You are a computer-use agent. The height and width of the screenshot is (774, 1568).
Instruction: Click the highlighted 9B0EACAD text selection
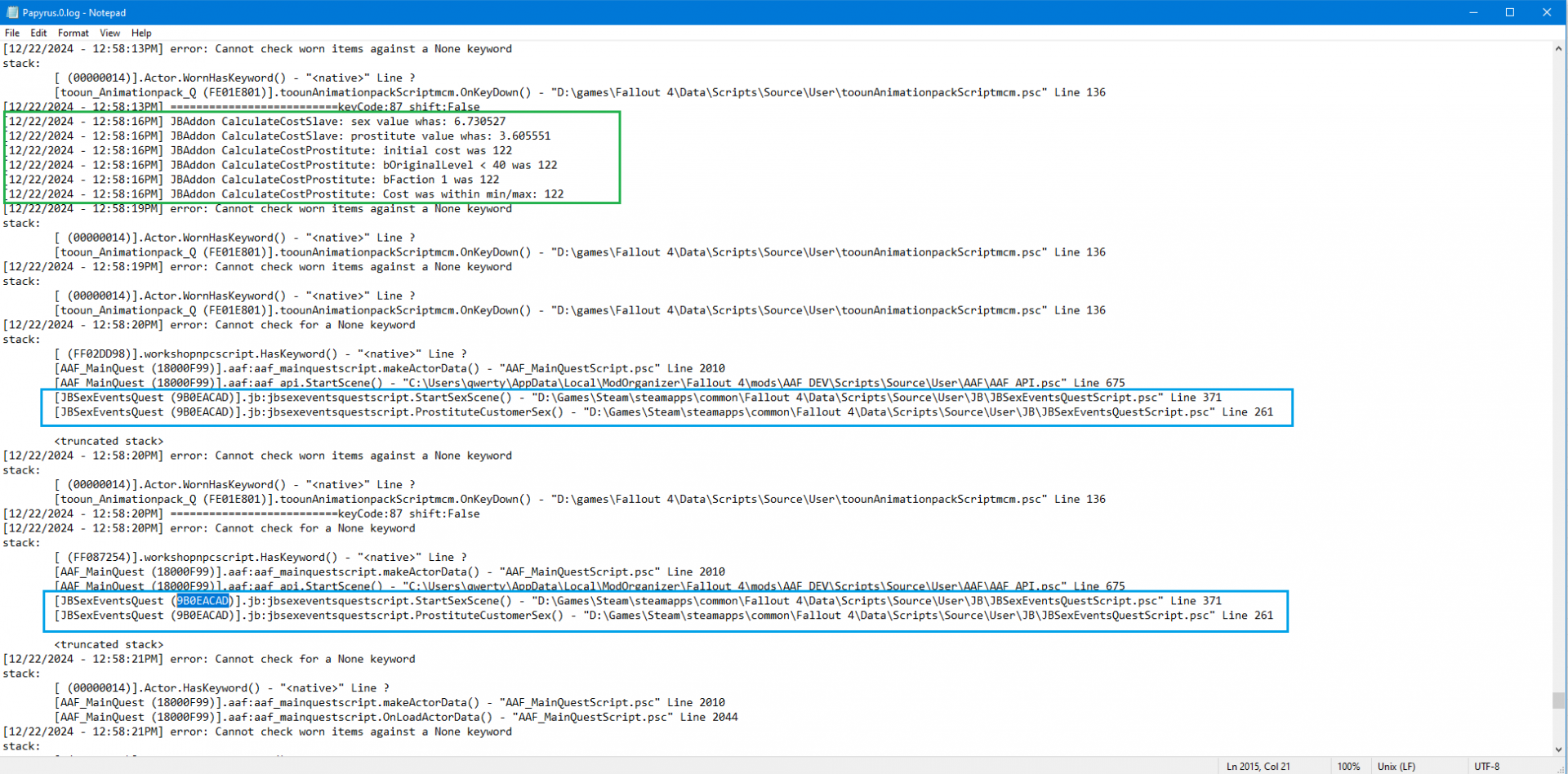pyautogui.click(x=203, y=601)
